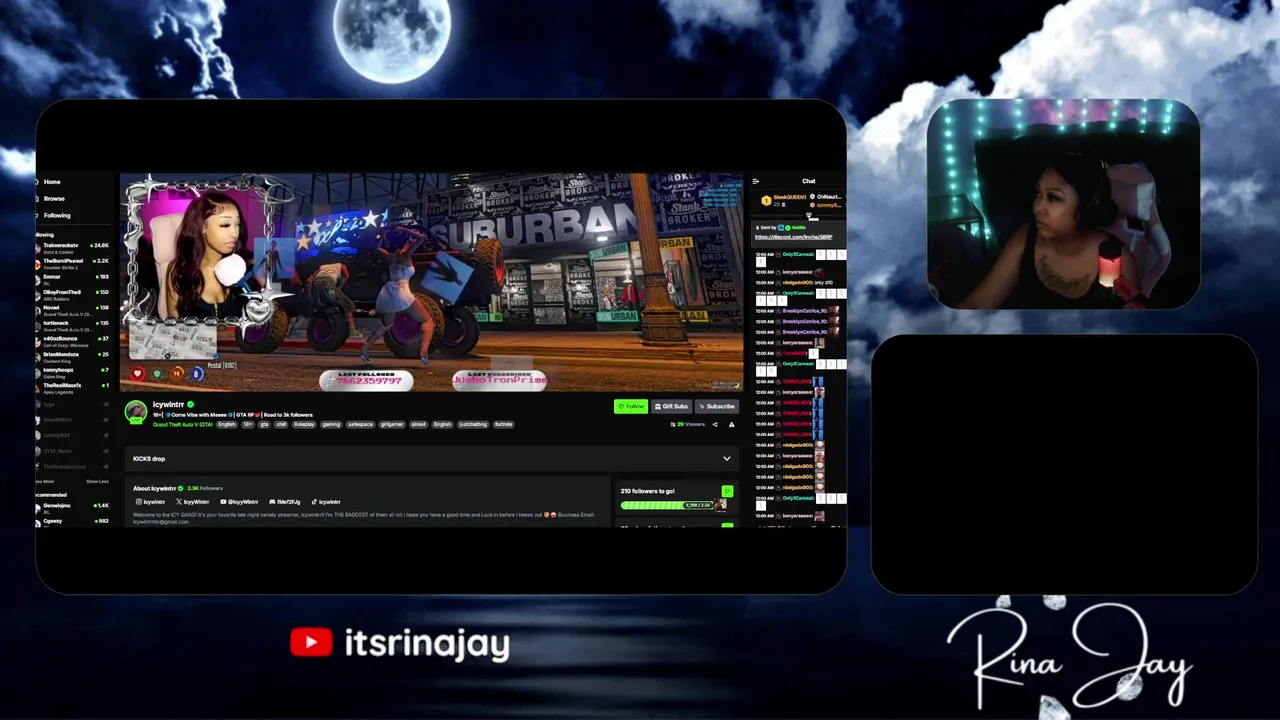1280x720 pixels.
Task: Select the safespace tag
Action: [x=360, y=425]
